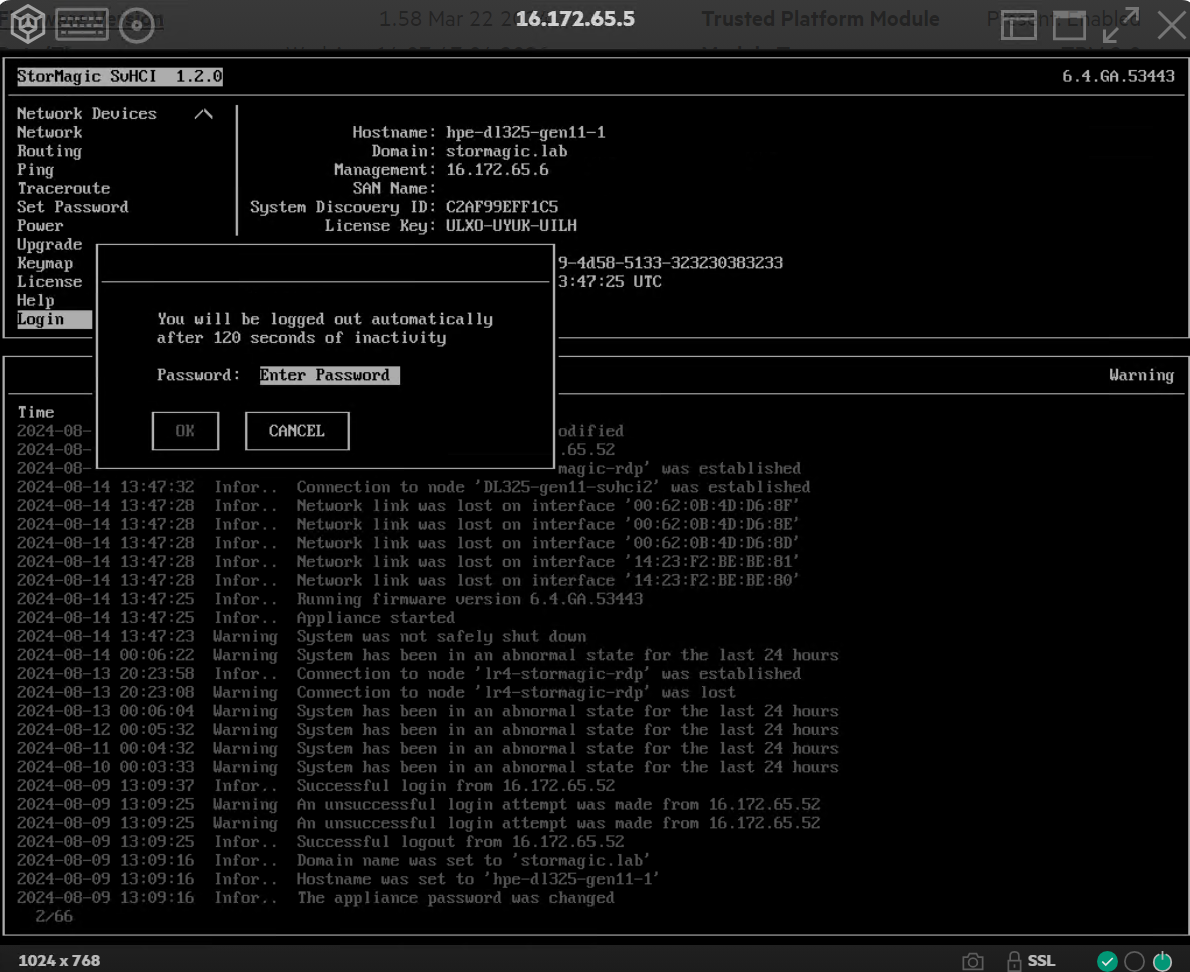
Task: Select the Network menu entry
Action: point(49,133)
